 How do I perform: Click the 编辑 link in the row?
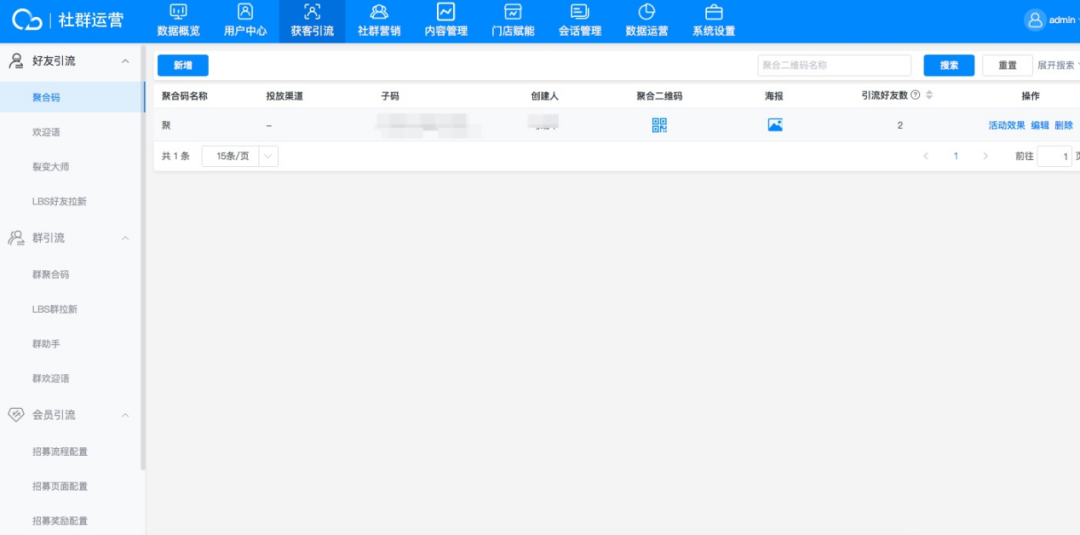click(1040, 125)
